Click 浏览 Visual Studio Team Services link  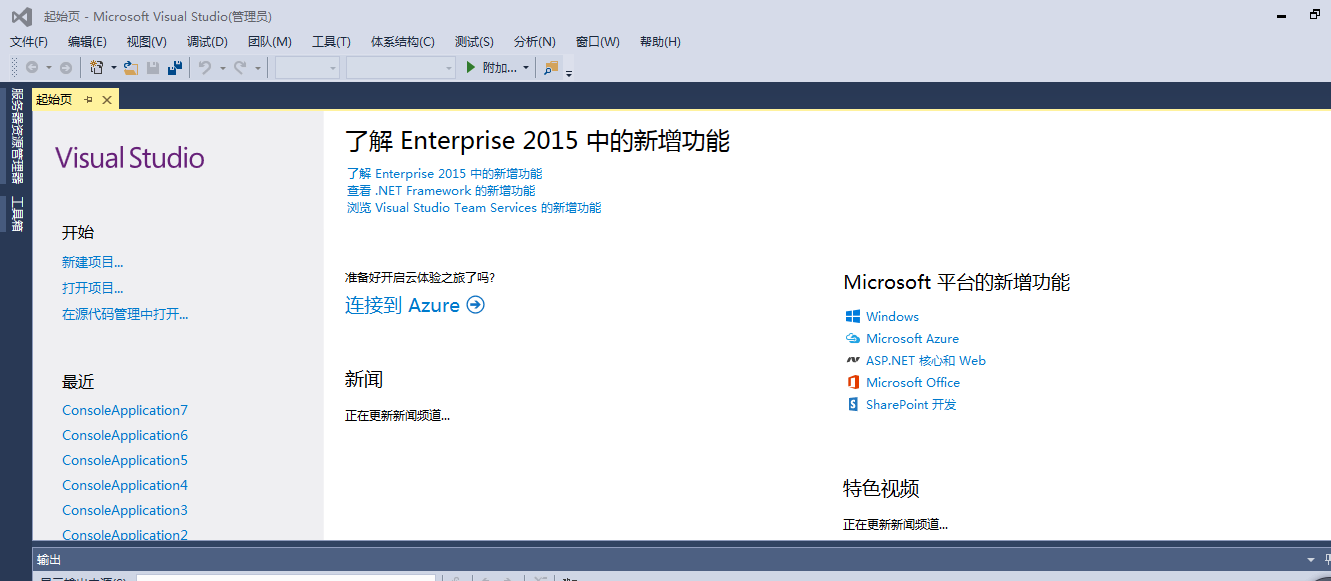coord(474,208)
